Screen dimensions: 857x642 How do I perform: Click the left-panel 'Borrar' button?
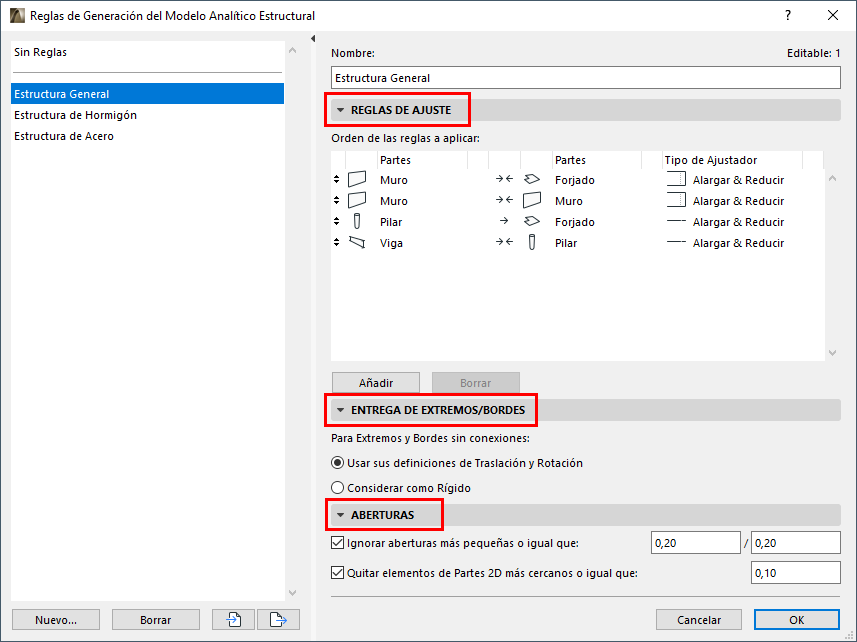point(156,620)
